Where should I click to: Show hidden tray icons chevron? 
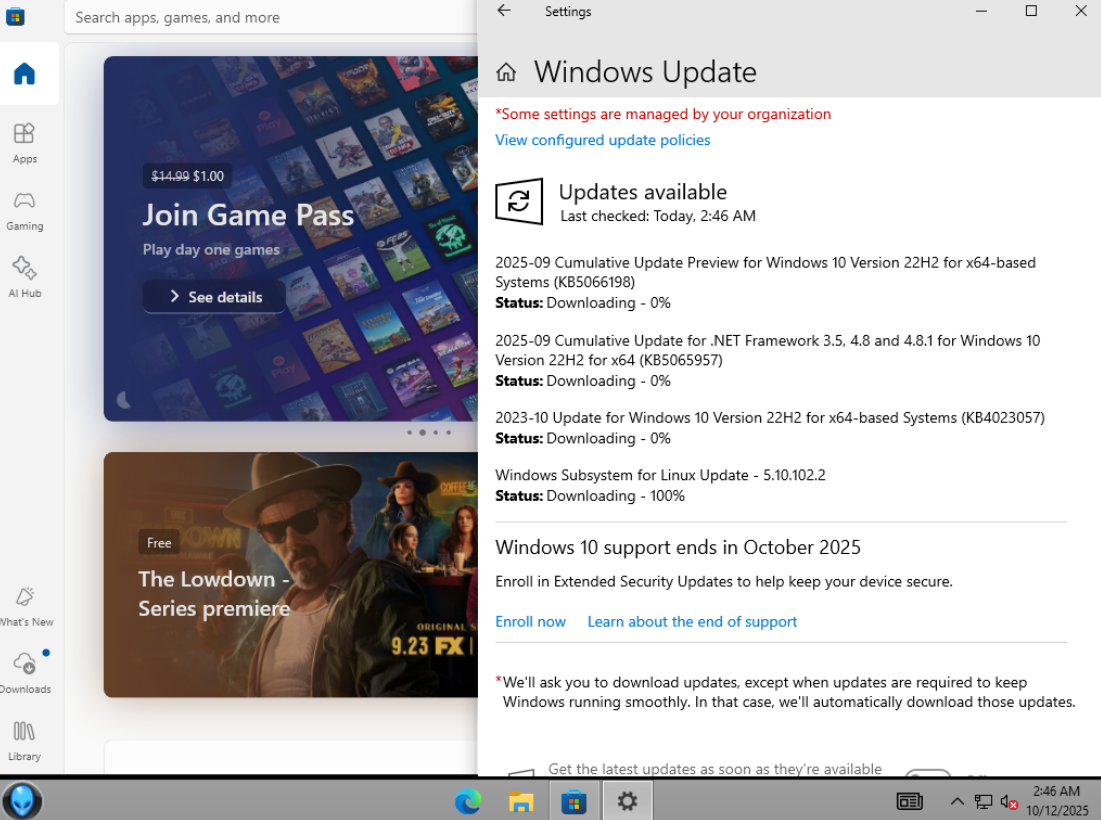957,801
